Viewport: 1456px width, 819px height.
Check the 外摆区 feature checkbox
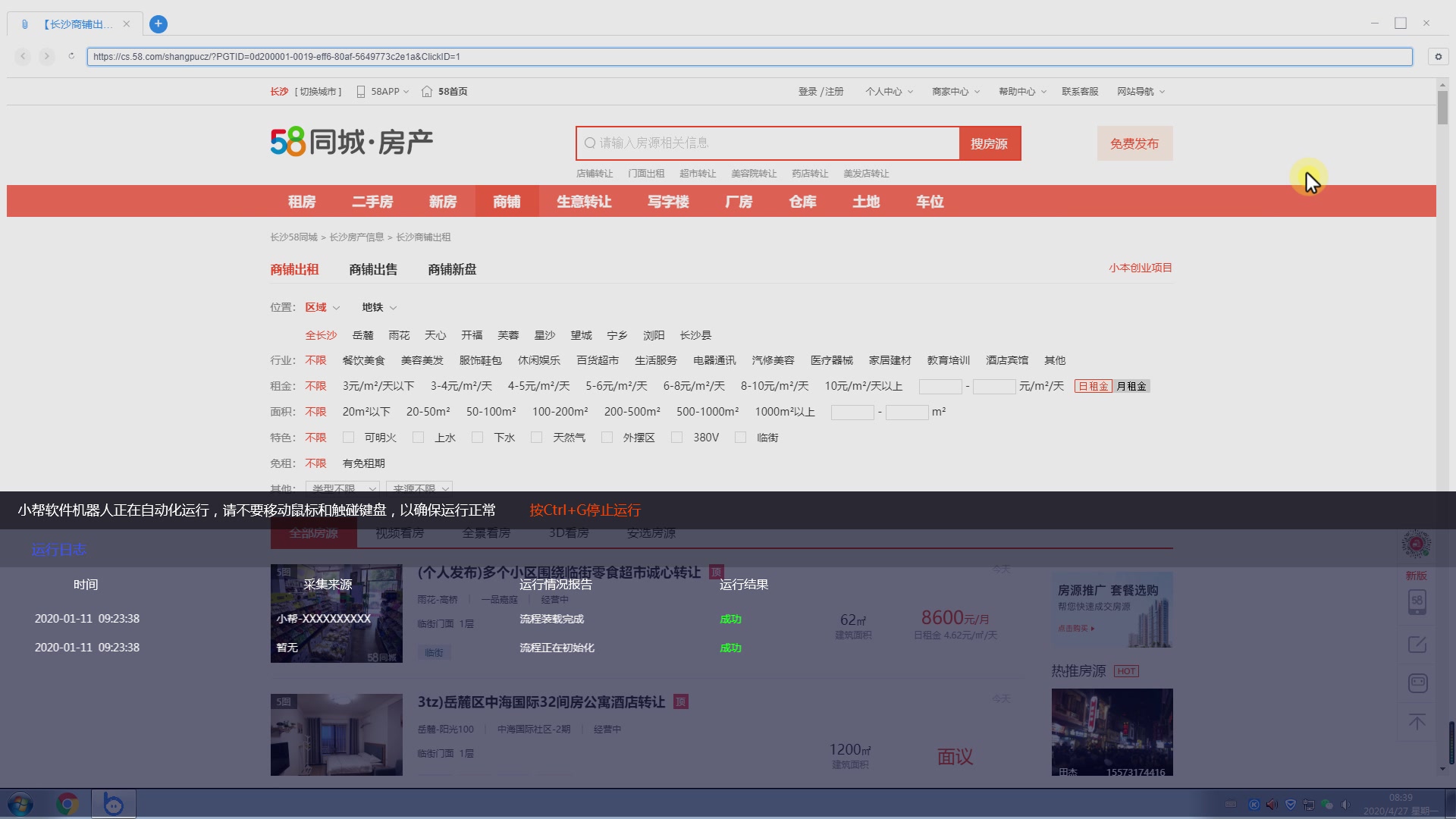(x=607, y=438)
